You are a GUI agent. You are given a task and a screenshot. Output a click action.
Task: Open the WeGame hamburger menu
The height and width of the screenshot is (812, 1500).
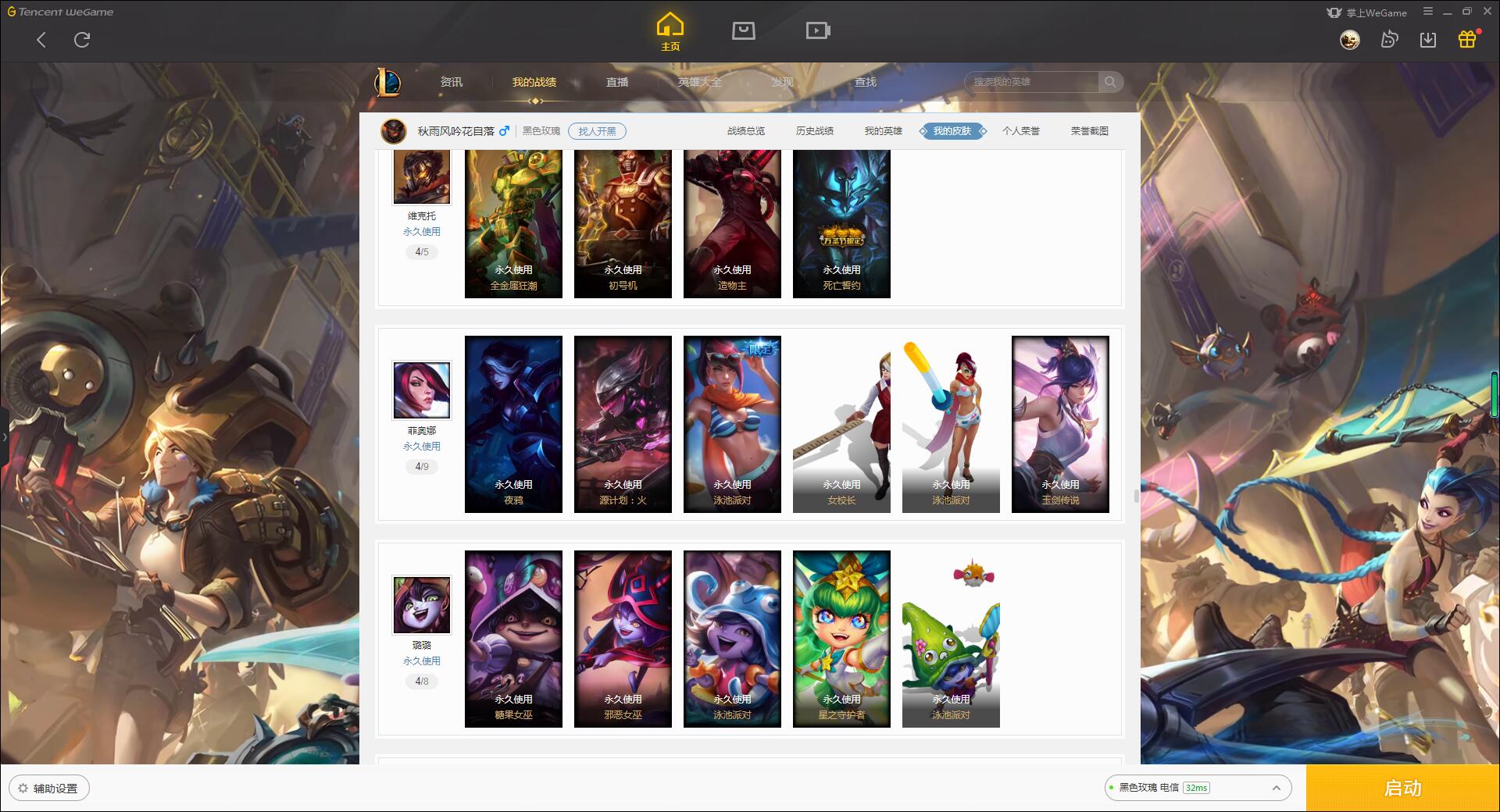pos(1428,12)
